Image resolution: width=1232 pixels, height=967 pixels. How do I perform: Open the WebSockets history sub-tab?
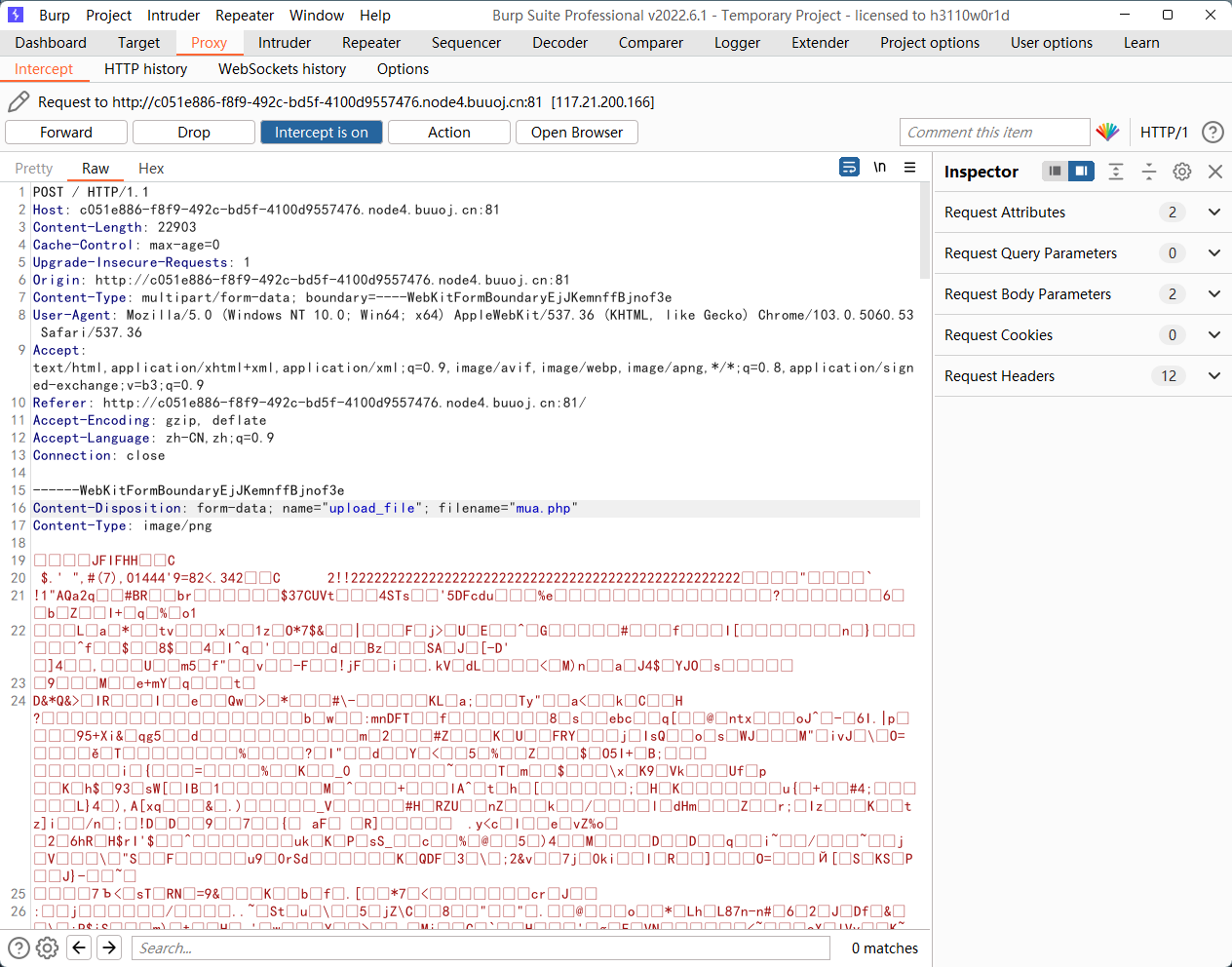click(x=283, y=68)
